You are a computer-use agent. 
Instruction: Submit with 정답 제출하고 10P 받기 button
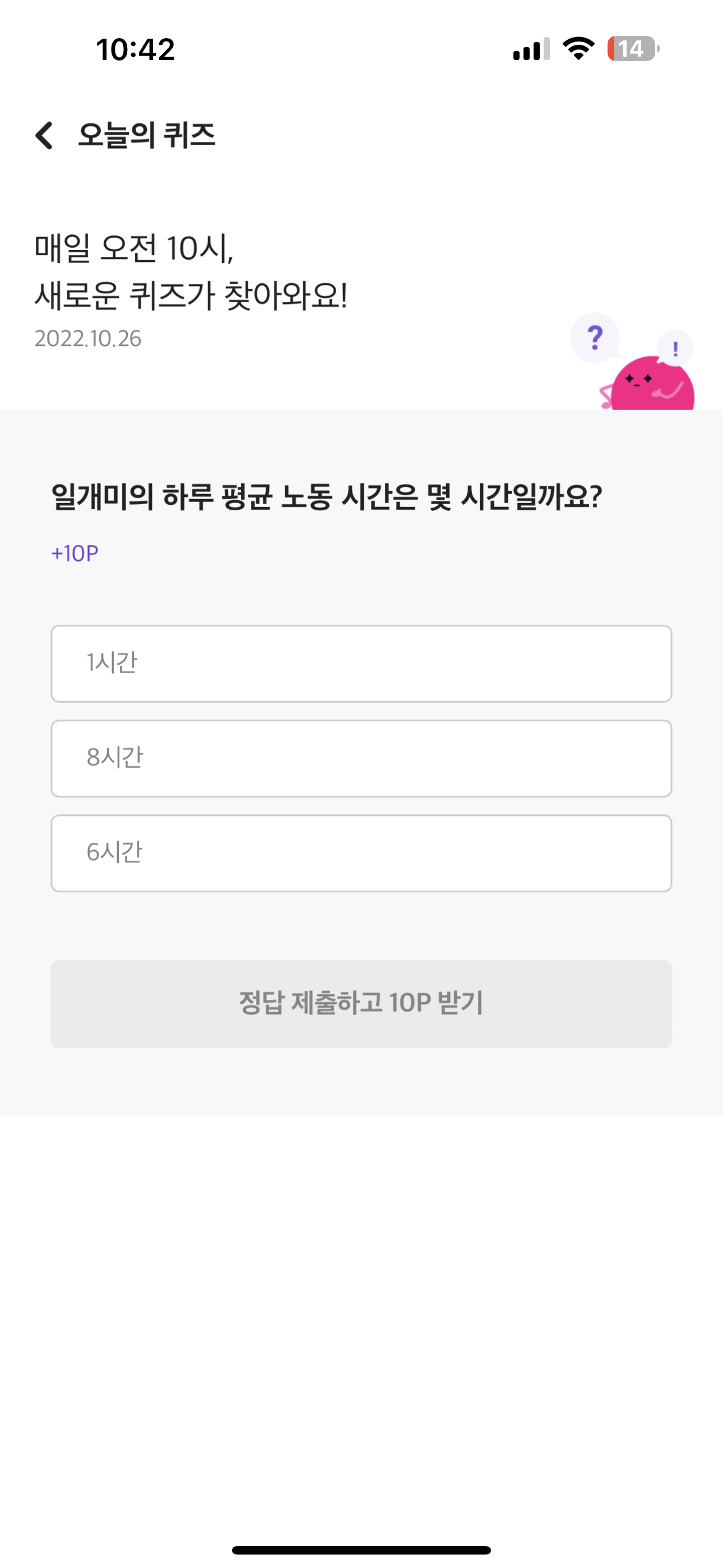point(361,1004)
